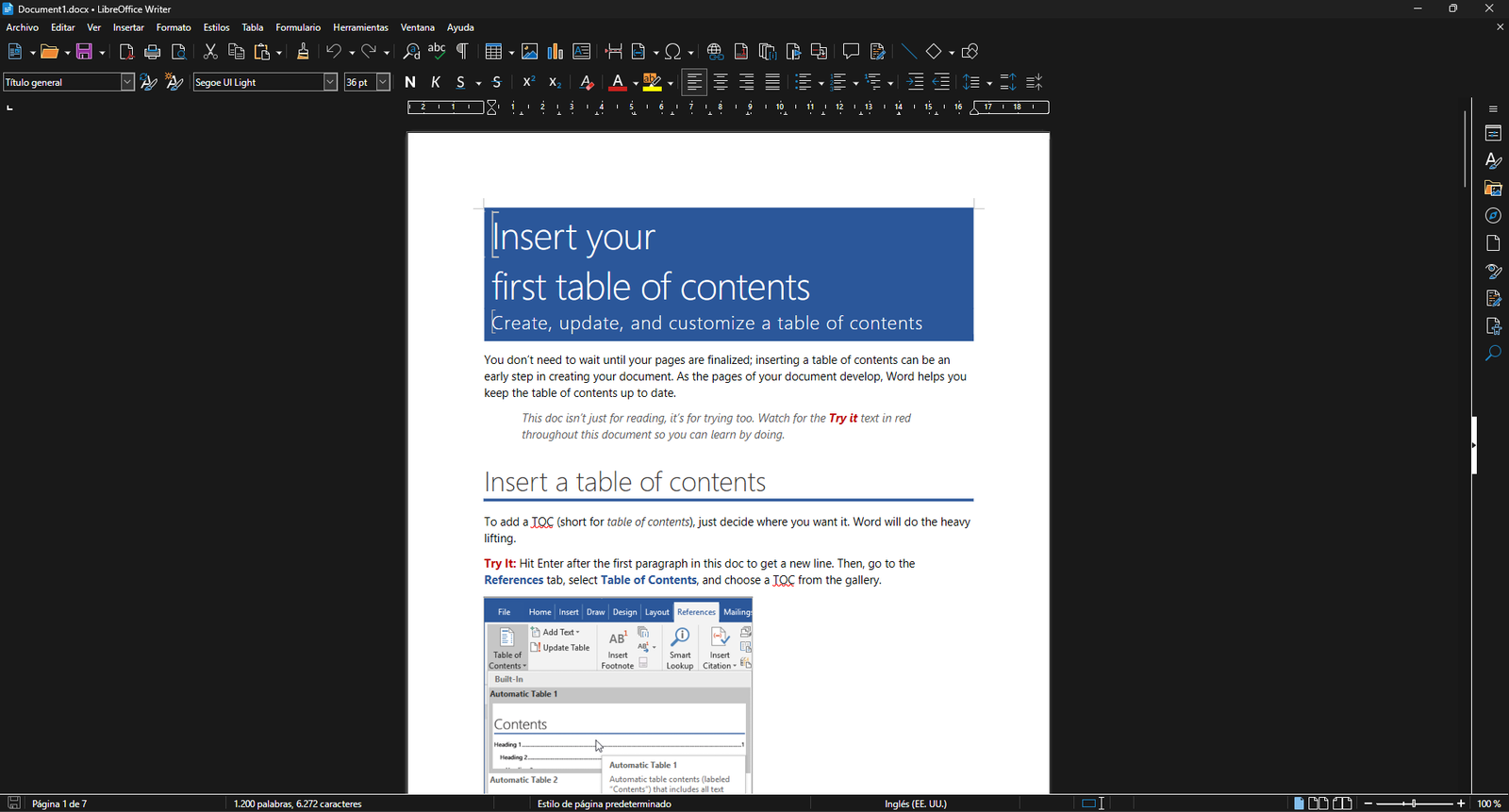Open the Ayuda menu
This screenshot has width=1509, height=812.
click(x=460, y=27)
